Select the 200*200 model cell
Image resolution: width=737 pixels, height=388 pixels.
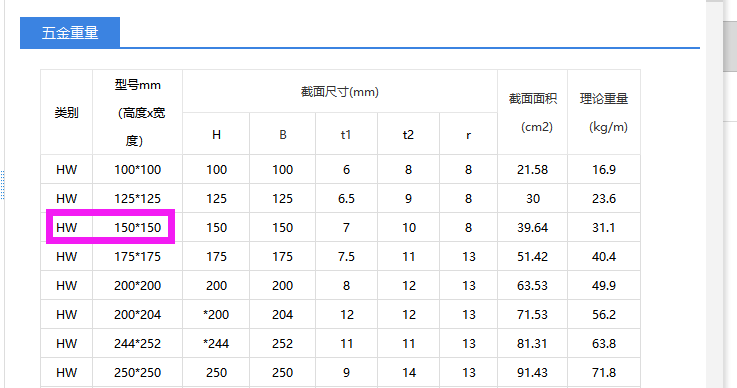[x=137, y=285]
